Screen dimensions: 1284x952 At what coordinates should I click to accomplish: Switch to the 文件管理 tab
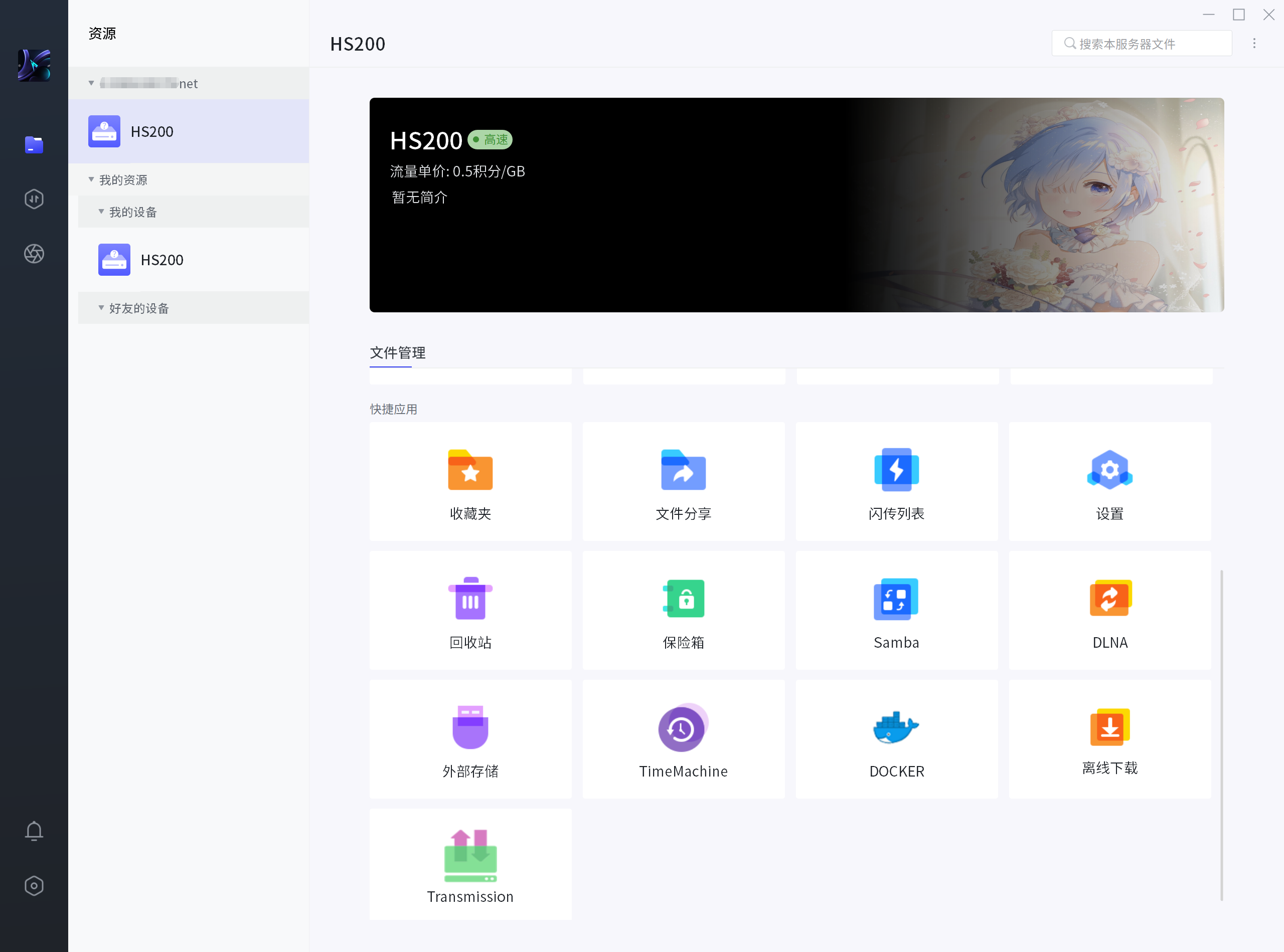coord(397,353)
